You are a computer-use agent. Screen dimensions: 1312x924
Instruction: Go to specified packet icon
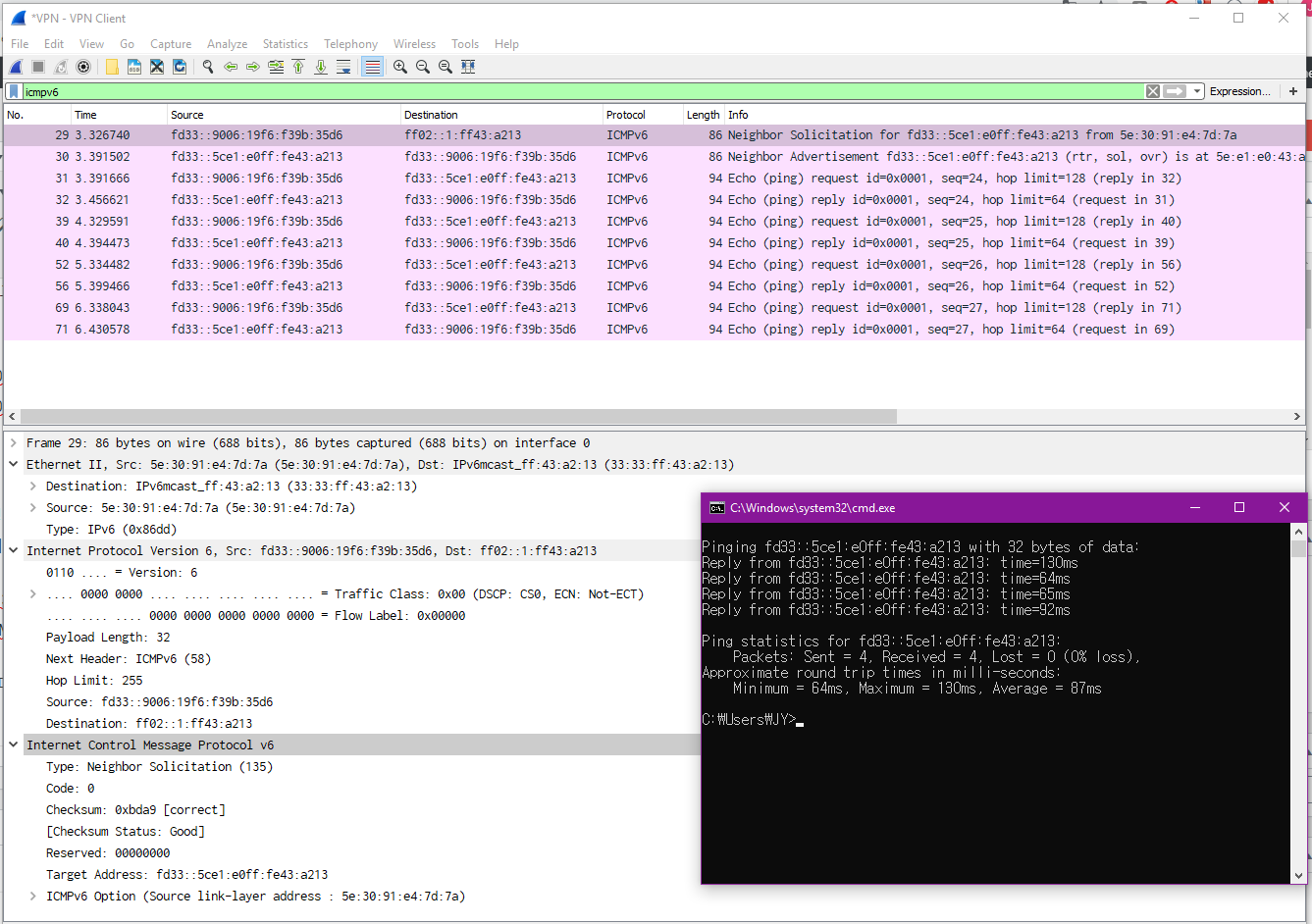point(276,67)
